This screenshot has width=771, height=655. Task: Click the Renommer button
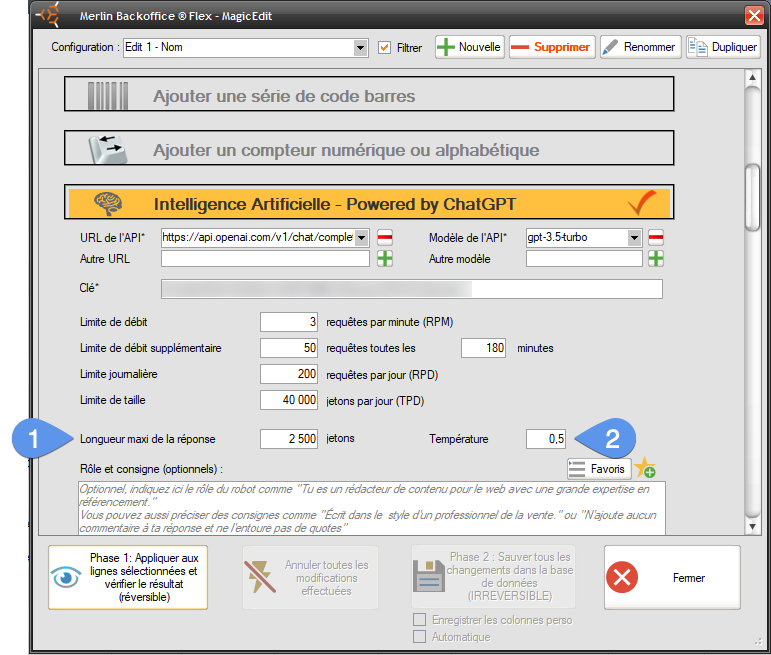coord(640,47)
